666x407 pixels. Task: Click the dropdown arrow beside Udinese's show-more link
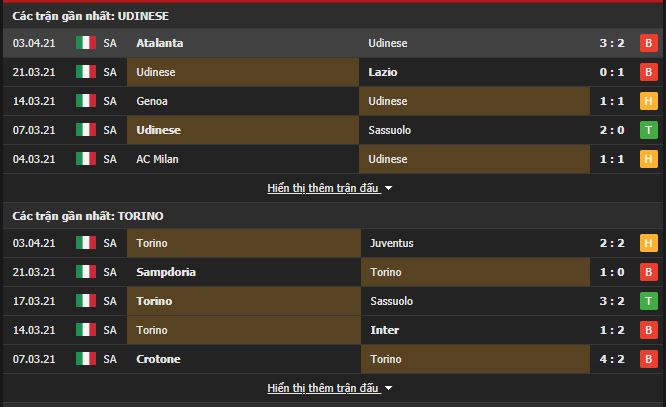click(x=388, y=188)
